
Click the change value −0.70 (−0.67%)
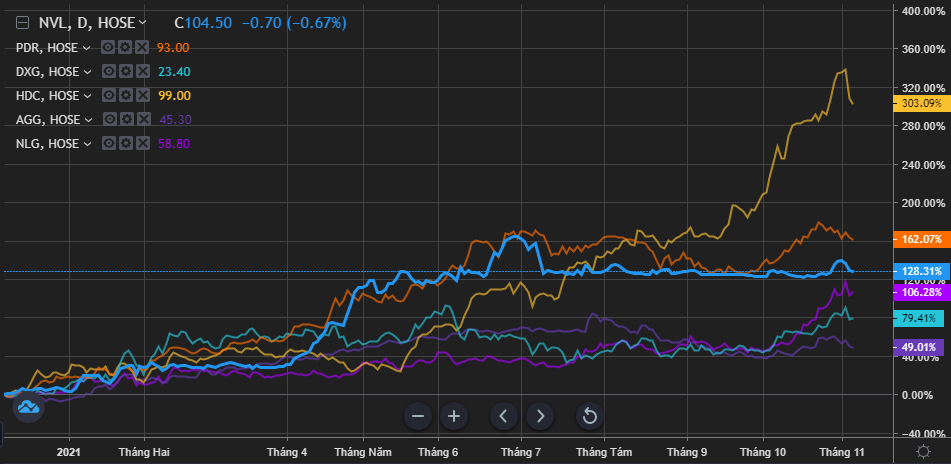coord(294,23)
